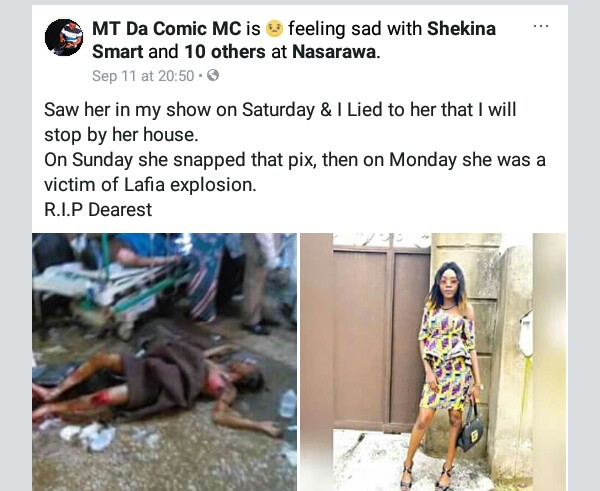The height and width of the screenshot is (491, 600).
Task: Expand the "10 others" tagged people list
Action: point(225,52)
